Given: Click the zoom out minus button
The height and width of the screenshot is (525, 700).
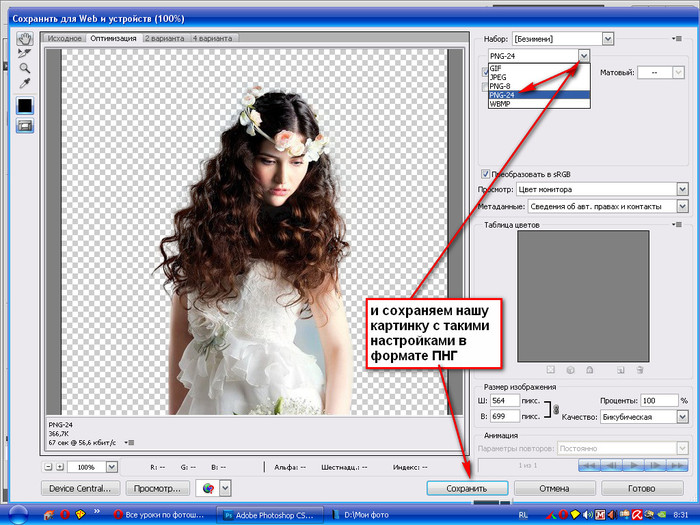Looking at the screenshot, I should (48, 467).
